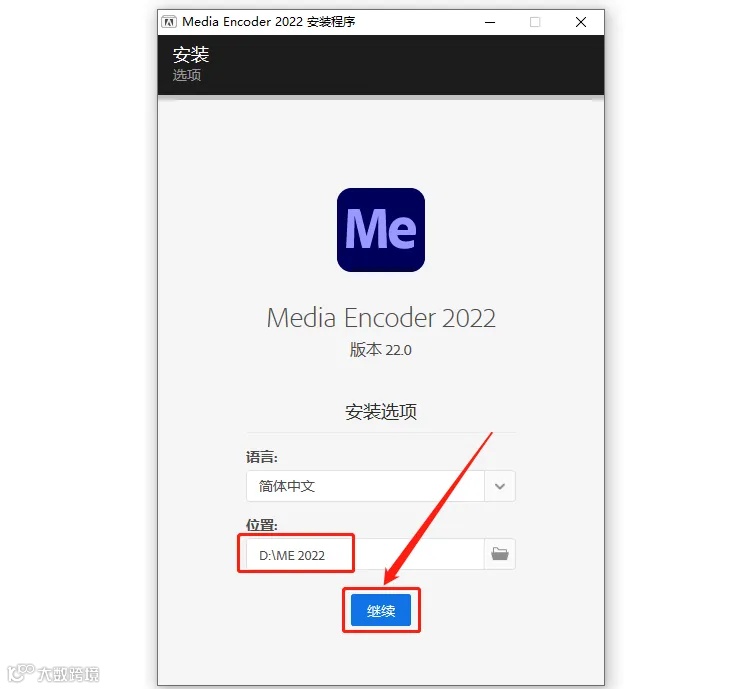Click the disabled maximize window button

[535, 22]
